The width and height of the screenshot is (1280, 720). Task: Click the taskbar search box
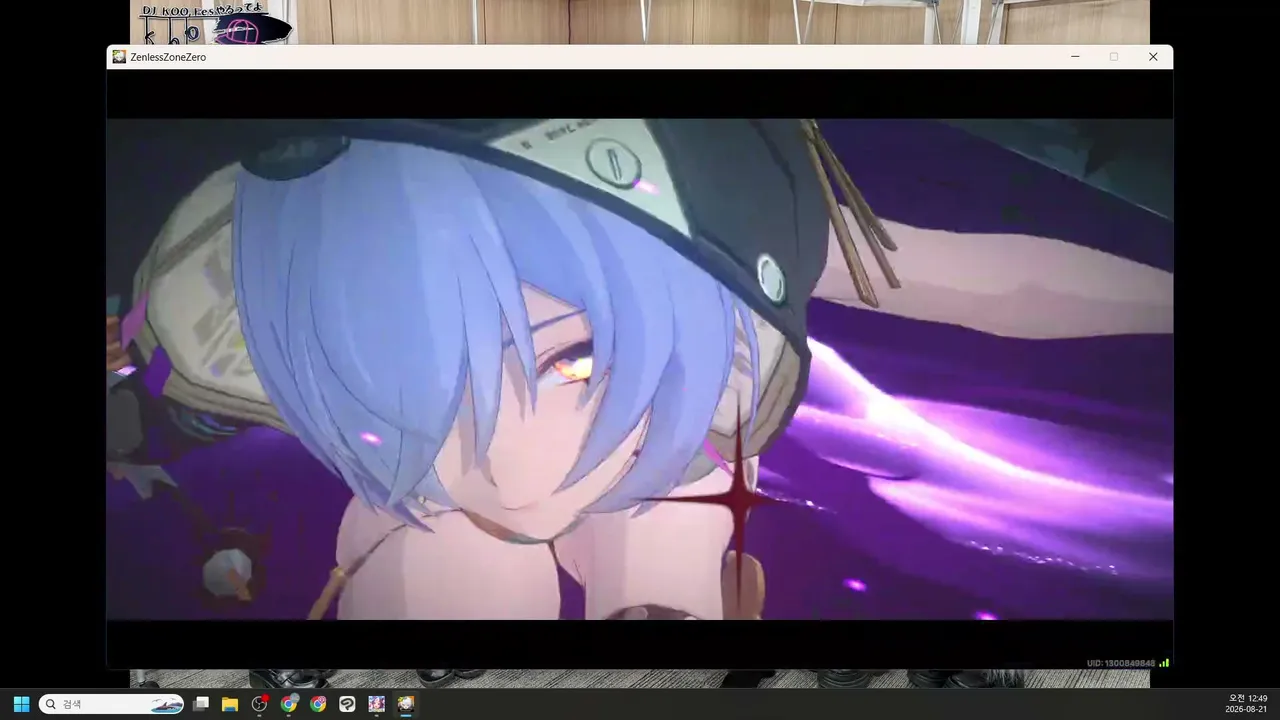point(111,704)
